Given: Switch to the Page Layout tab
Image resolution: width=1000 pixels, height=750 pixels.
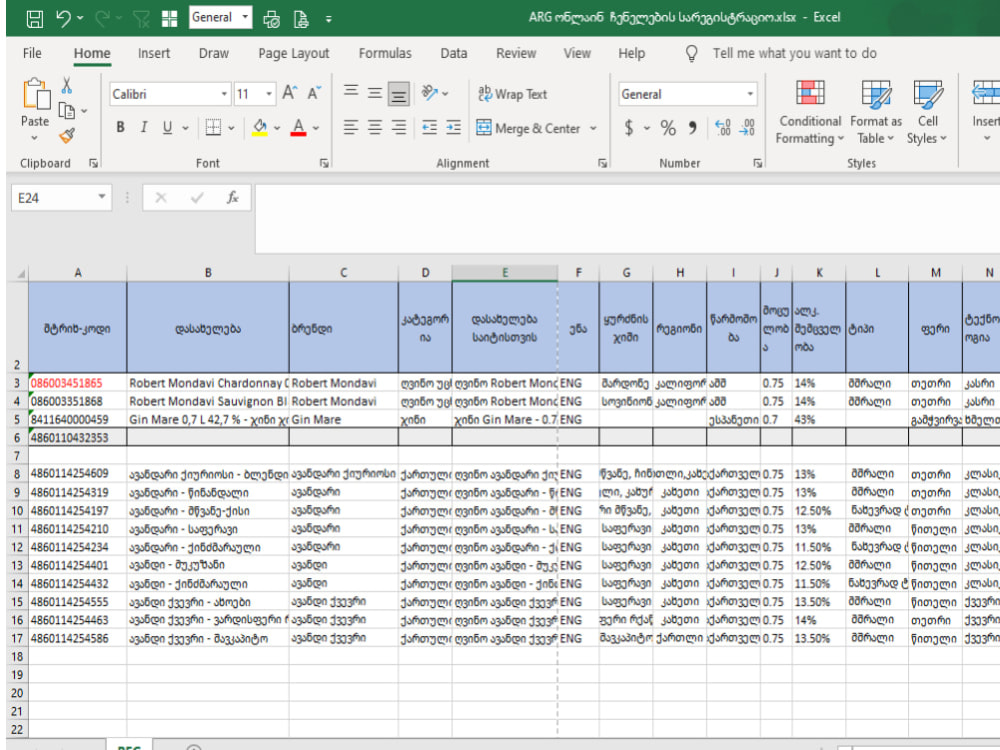Looking at the screenshot, I should coord(293,54).
